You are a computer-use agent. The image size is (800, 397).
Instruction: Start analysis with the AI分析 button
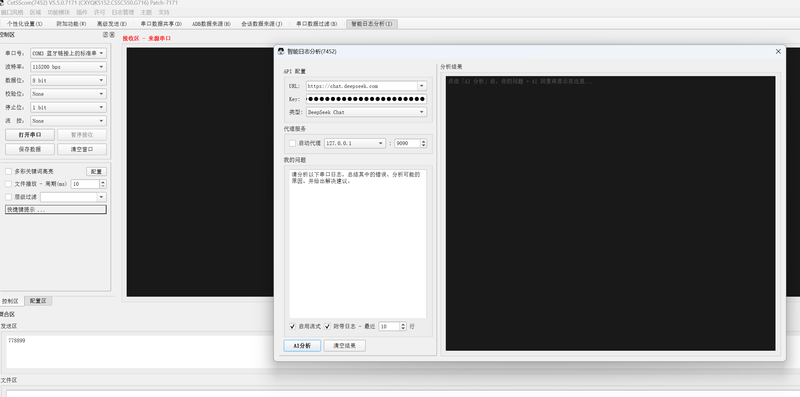point(302,346)
